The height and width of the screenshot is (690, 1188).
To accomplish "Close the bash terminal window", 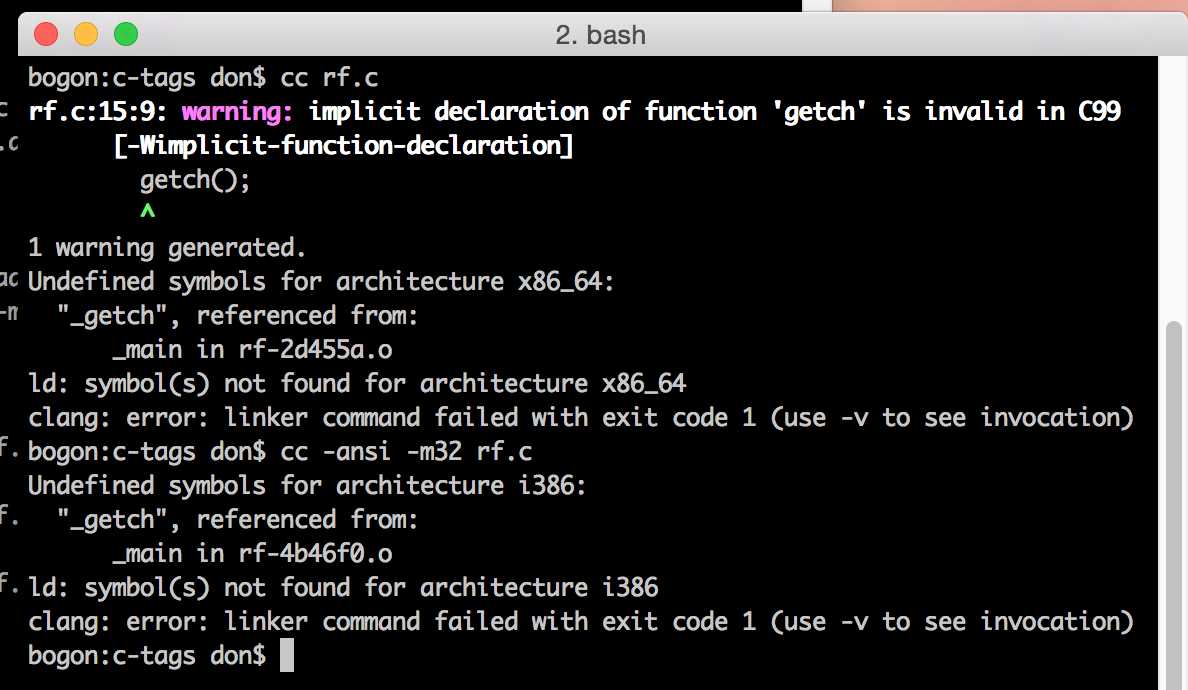I will (x=46, y=34).
